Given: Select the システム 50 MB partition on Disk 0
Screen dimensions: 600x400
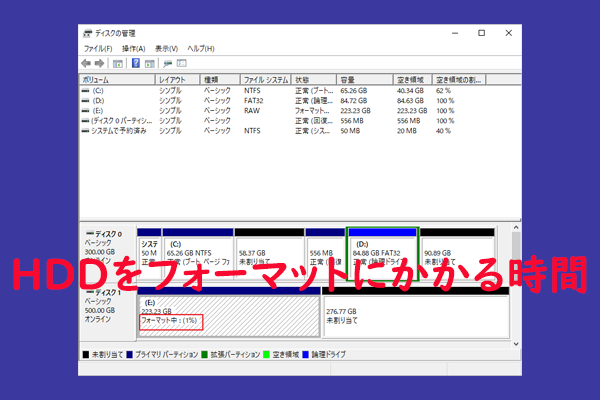Looking at the screenshot, I should (149, 255).
